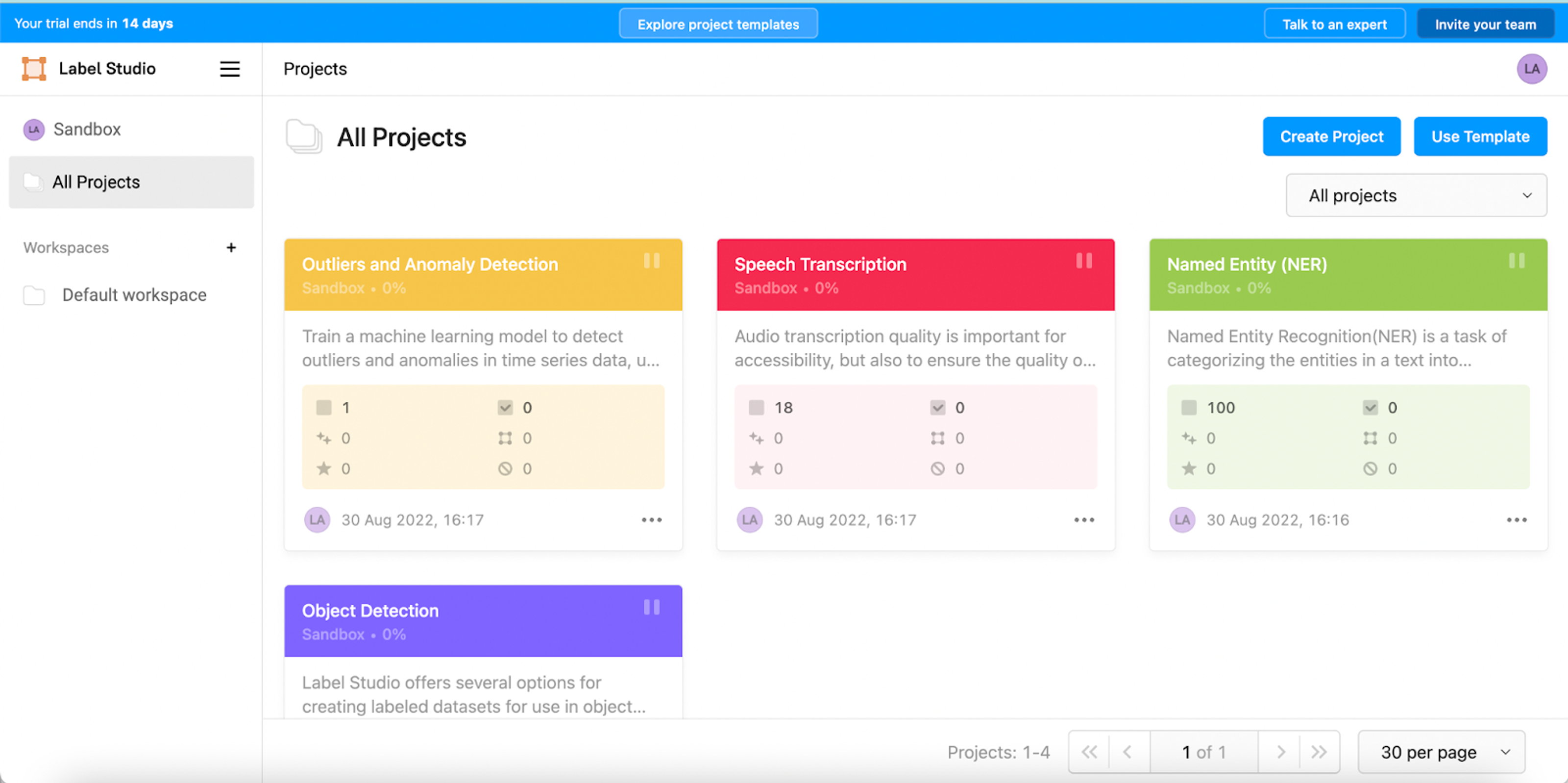This screenshot has width=1568, height=783.
Task: Select All Projects in the sidebar
Action: [131, 182]
